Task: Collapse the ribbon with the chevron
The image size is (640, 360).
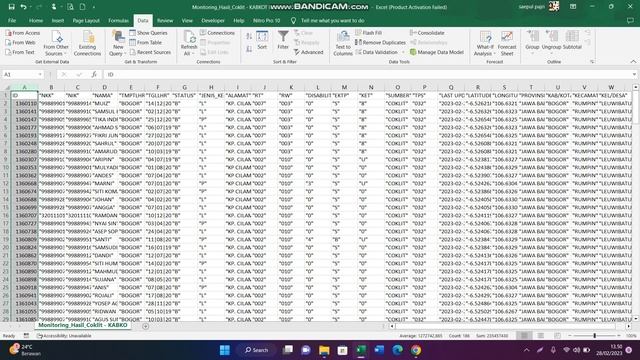Action: coord(633,62)
